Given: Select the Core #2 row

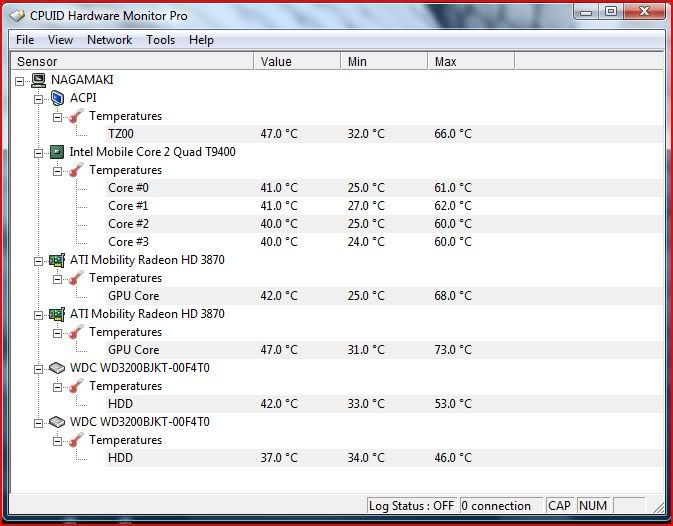Looking at the screenshot, I should pyautogui.click(x=384, y=224).
